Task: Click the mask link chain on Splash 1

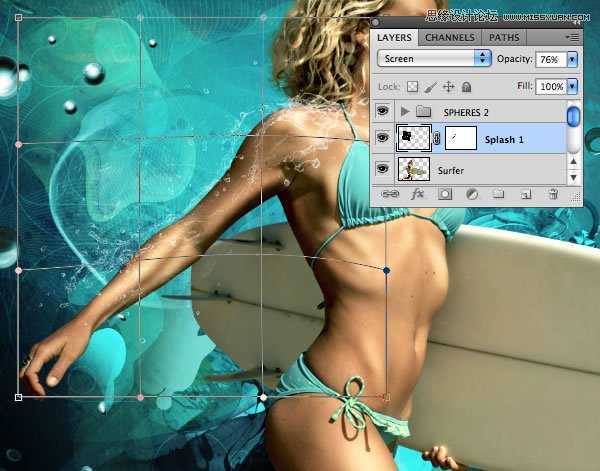Action: [437, 139]
